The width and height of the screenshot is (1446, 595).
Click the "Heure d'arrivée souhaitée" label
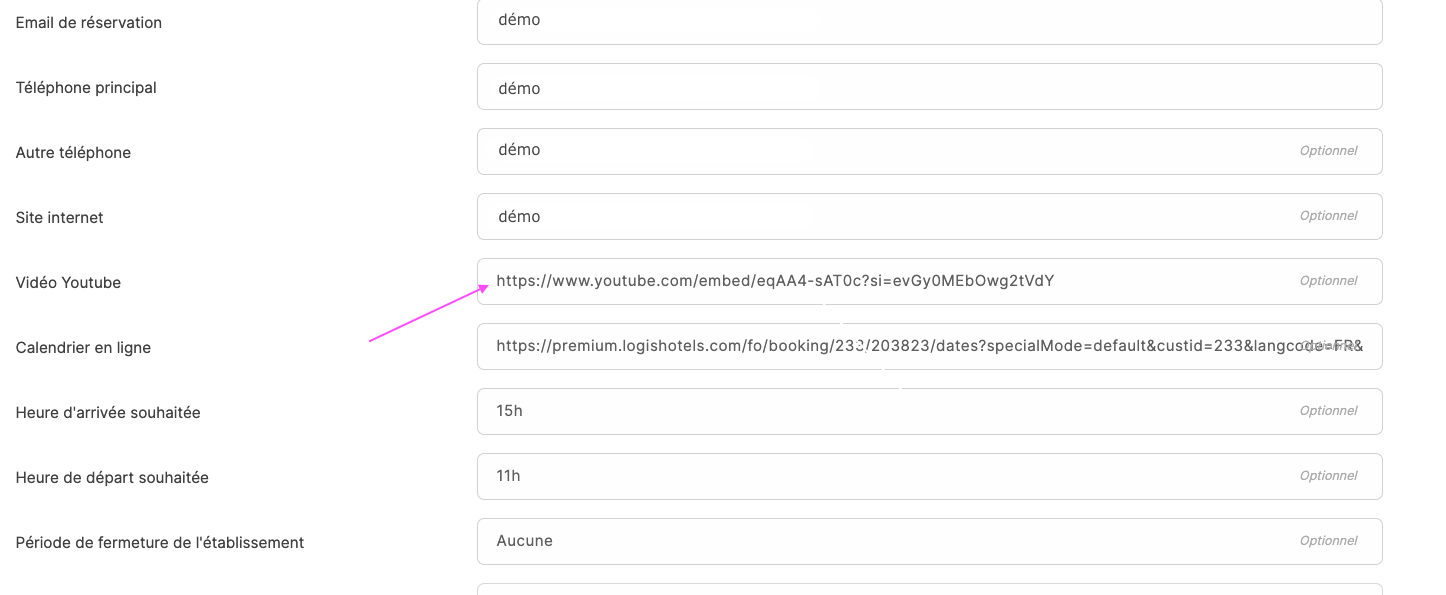pyautogui.click(x=108, y=413)
